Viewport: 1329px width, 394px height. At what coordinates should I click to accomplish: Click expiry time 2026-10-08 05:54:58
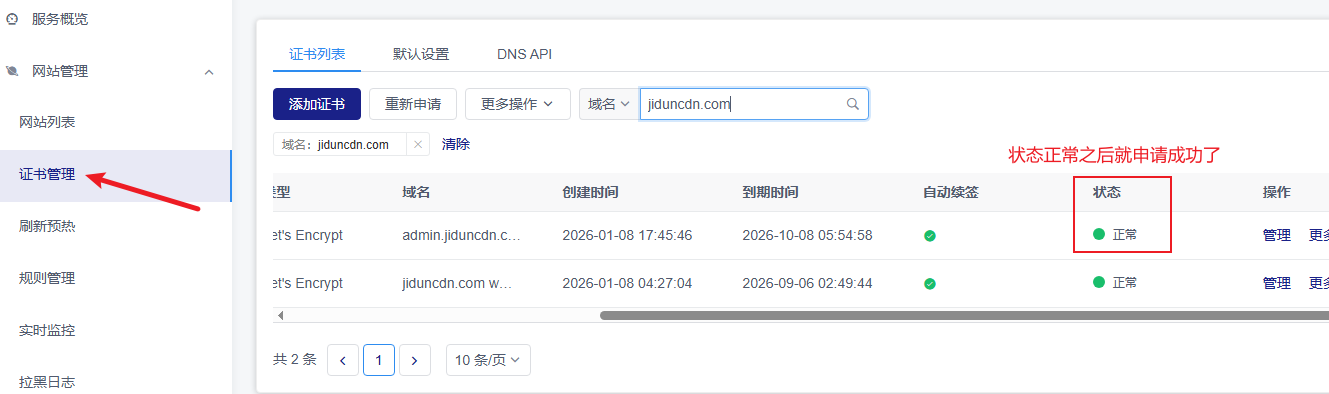coord(807,235)
